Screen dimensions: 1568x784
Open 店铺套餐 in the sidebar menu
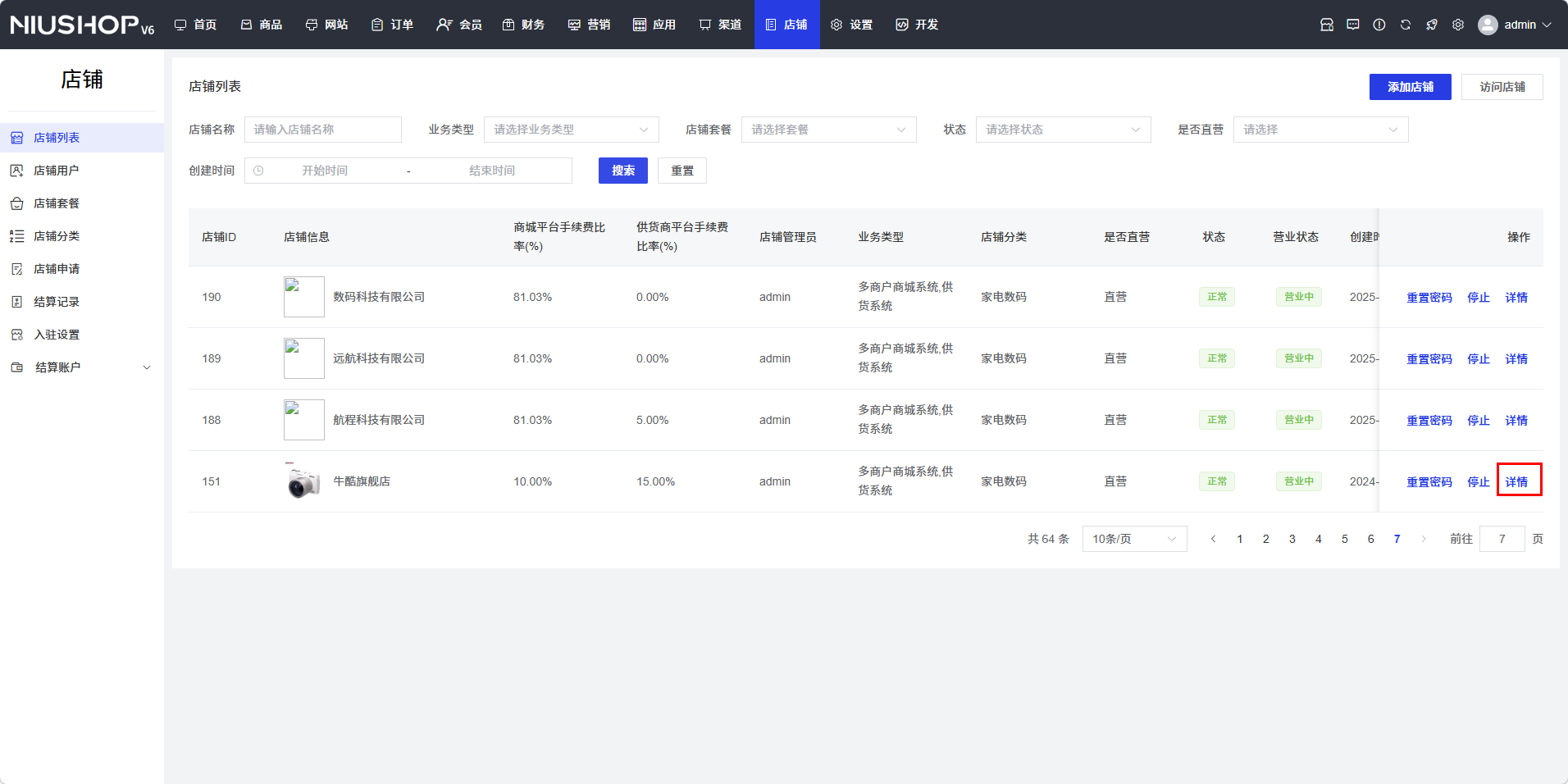click(57, 203)
